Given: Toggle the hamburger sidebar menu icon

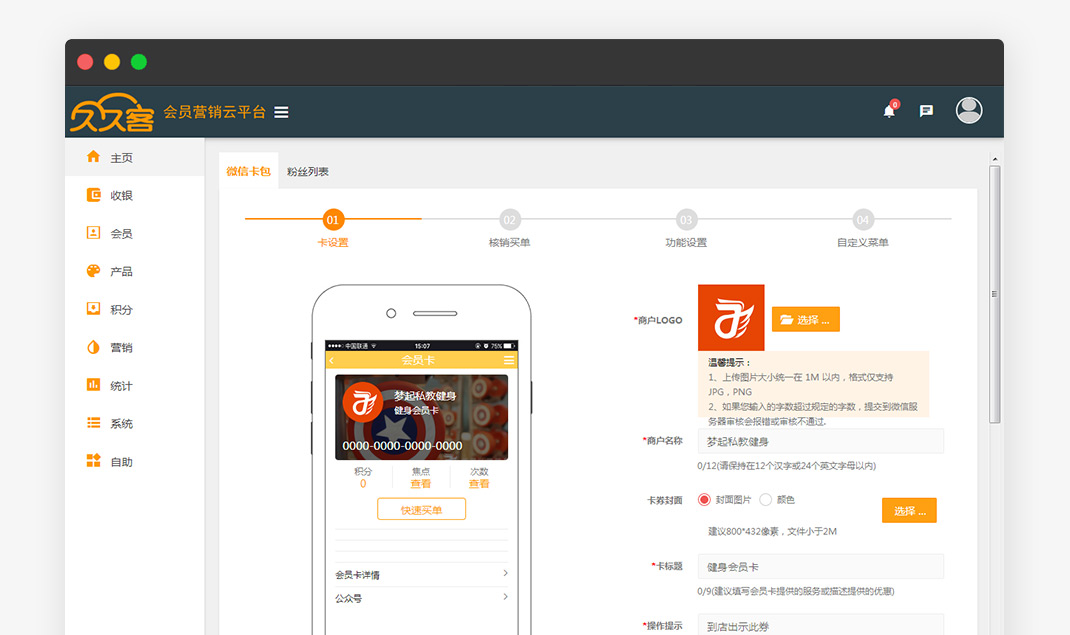Looking at the screenshot, I should pyautogui.click(x=281, y=112).
